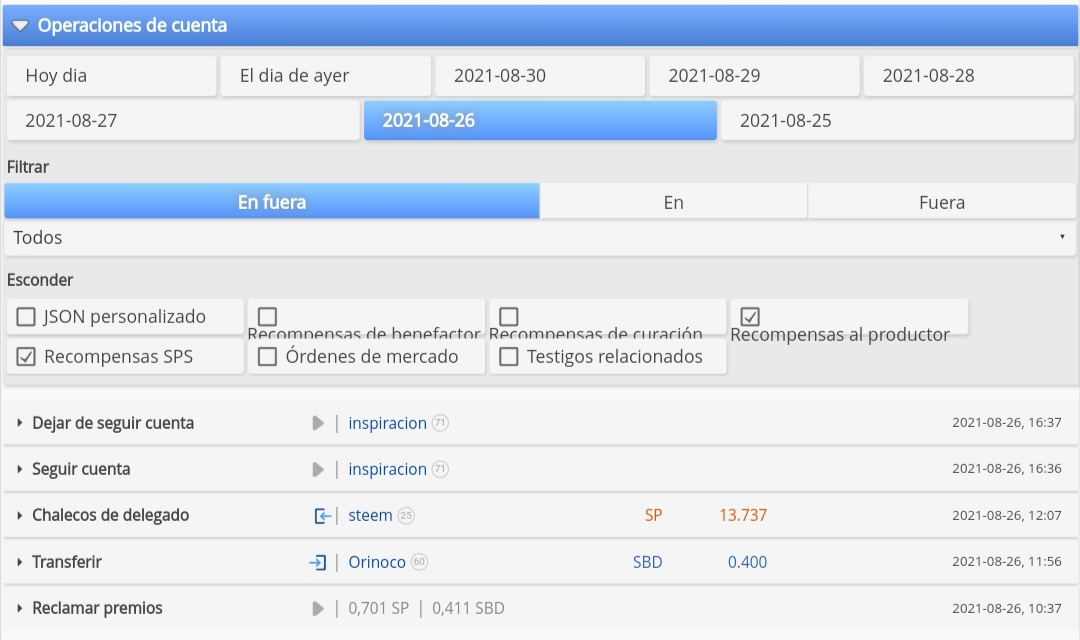Choose the date 2021-08-28
The height and width of the screenshot is (640, 1080).
(x=968, y=76)
